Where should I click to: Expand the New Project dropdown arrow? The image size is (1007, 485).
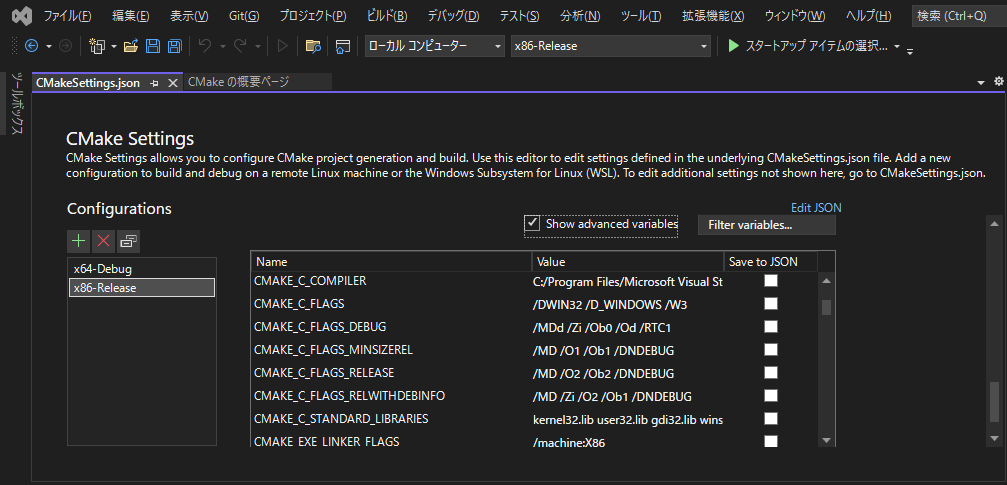pos(114,46)
